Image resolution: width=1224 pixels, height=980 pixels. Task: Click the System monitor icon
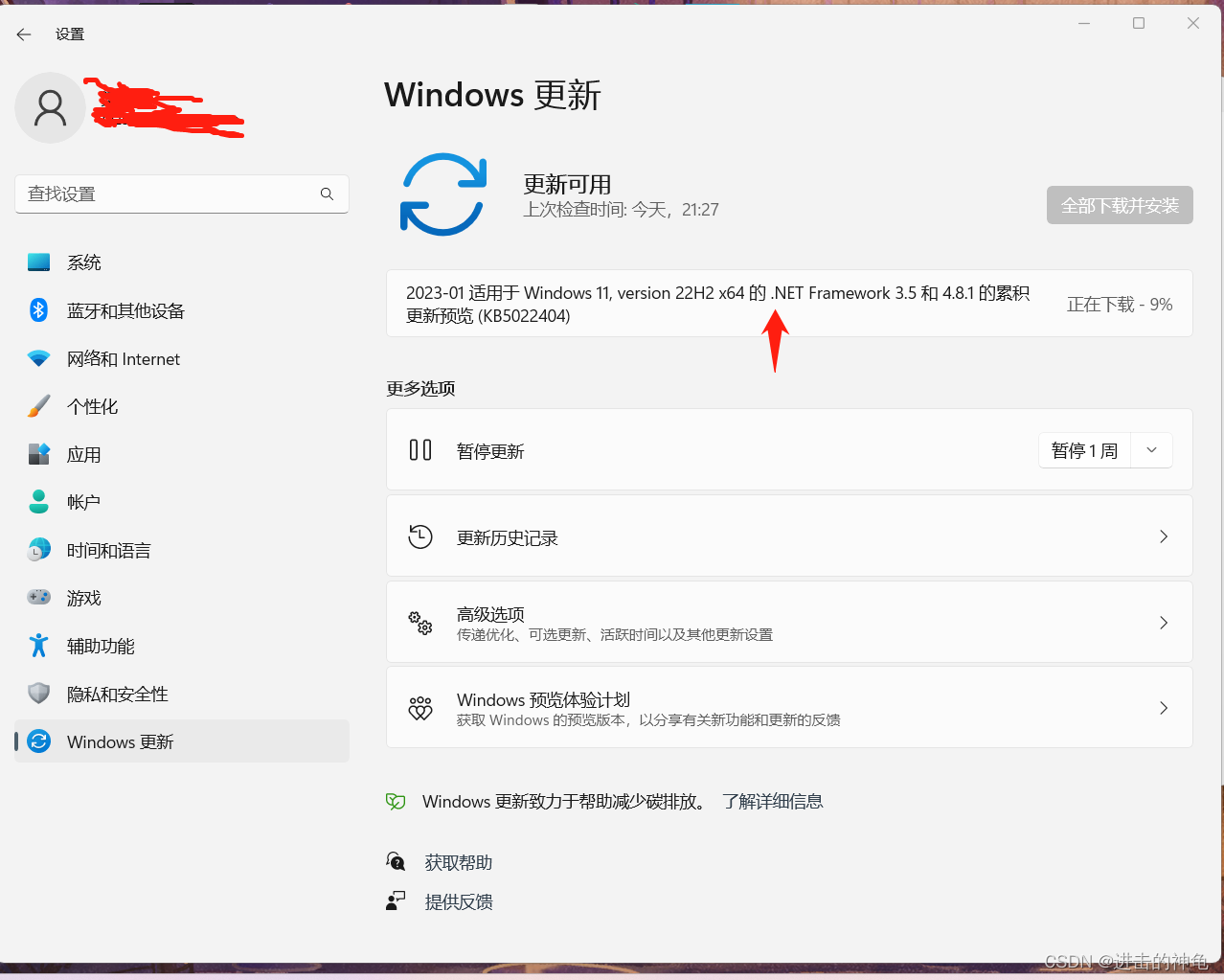pyautogui.click(x=38, y=262)
